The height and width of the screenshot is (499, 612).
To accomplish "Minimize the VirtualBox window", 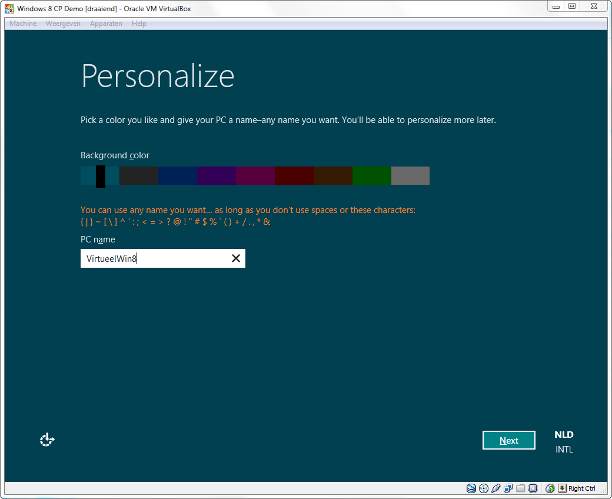I will pyautogui.click(x=556, y=7).
